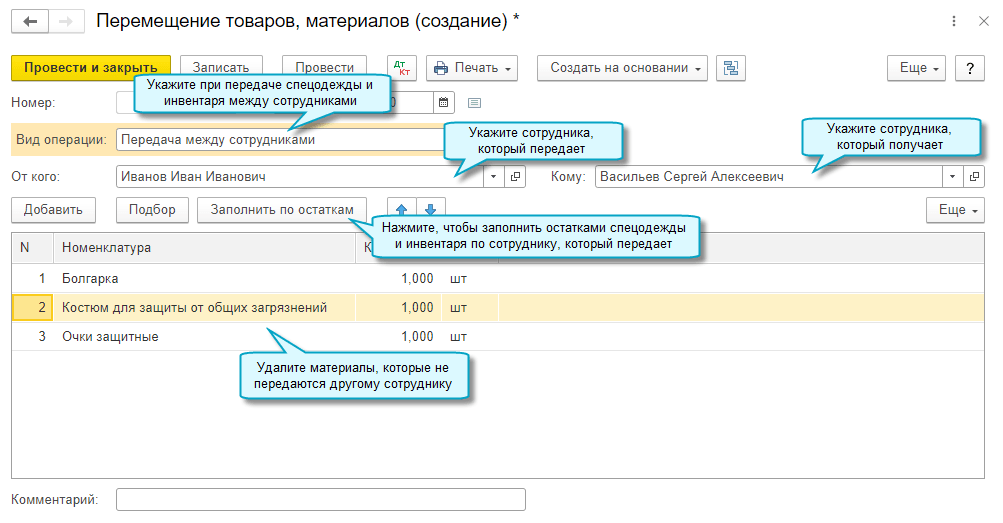Expand the От кого employee dropdown
The width and height of the screenshot is (1003, 523).
[x=494, y=177]
